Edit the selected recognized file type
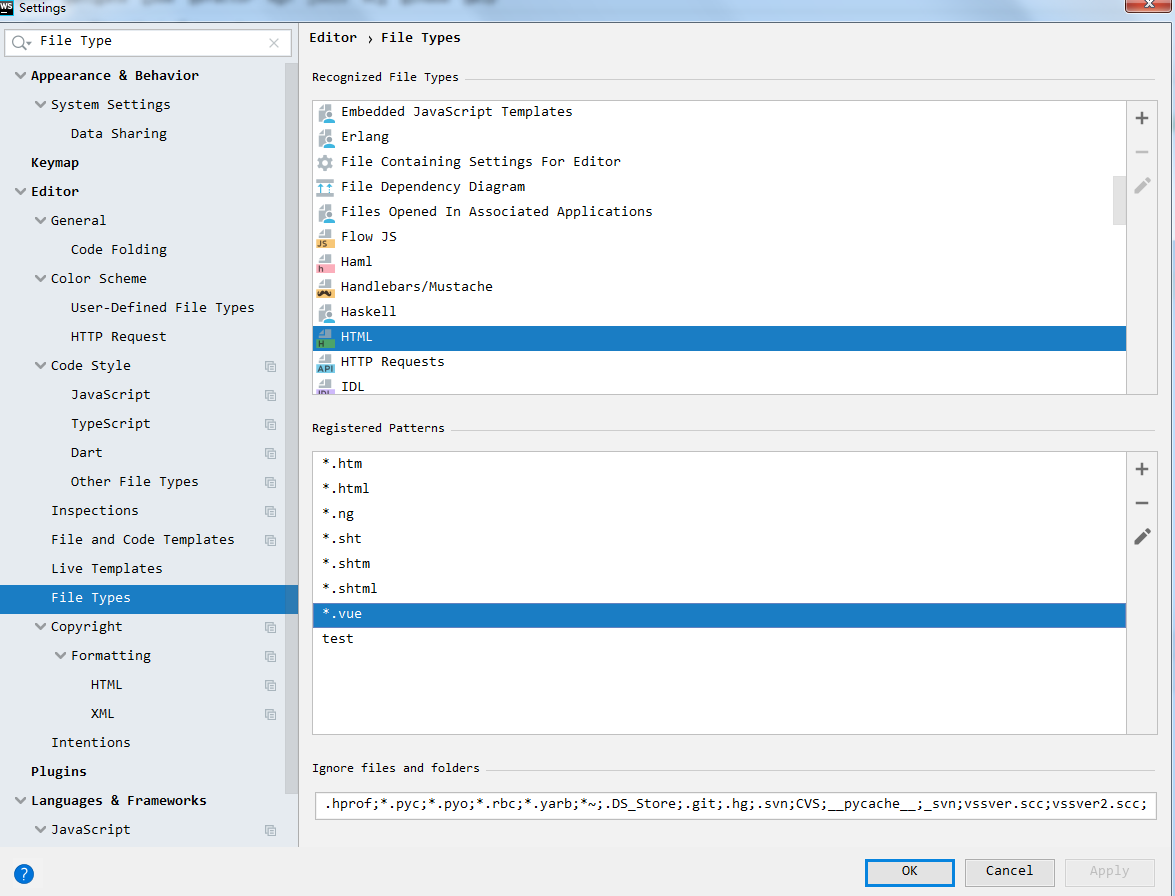This screenshot has height=896, width=1175. point(1141,186)
